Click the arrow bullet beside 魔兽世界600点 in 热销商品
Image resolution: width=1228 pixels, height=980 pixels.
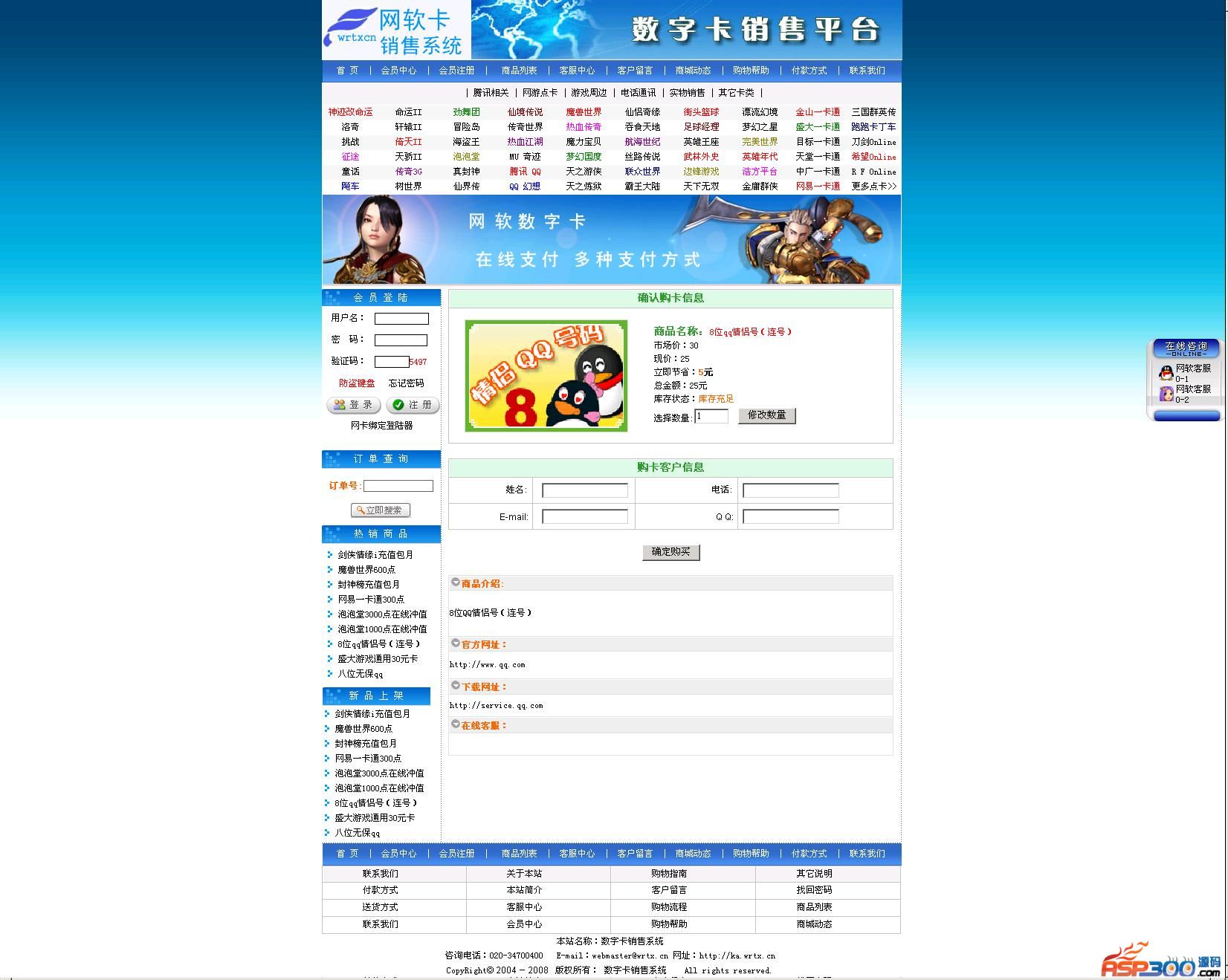click(330, 570)
